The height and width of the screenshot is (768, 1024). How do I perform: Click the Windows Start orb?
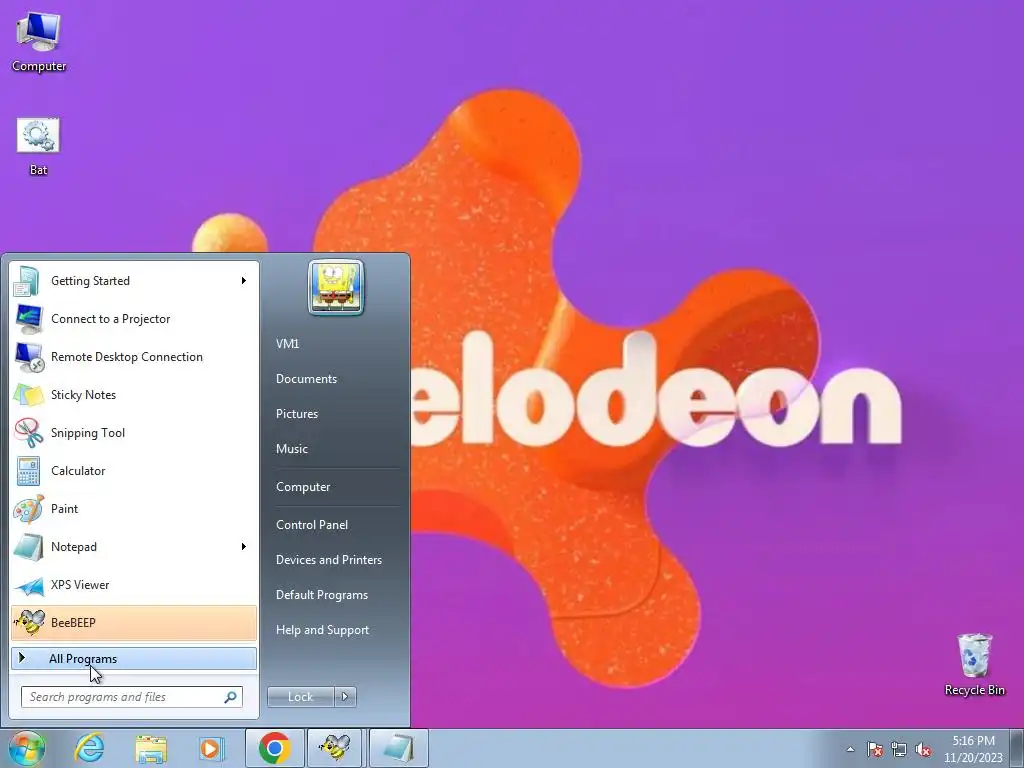tap(26, 748)
